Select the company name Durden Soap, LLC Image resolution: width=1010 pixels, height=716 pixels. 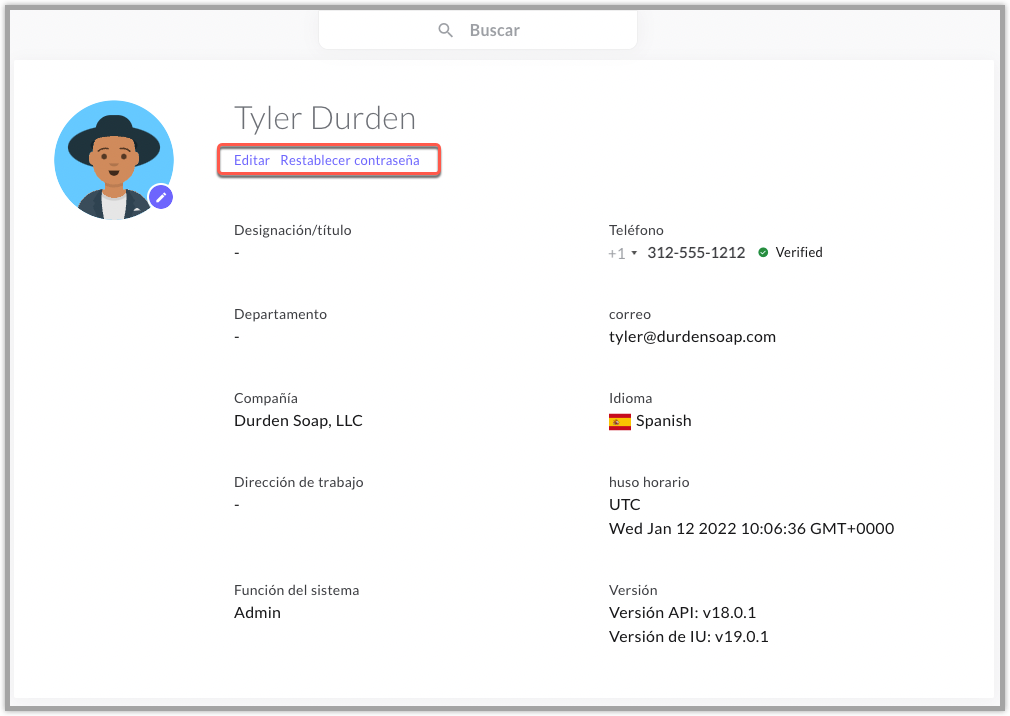pos(298,420)
